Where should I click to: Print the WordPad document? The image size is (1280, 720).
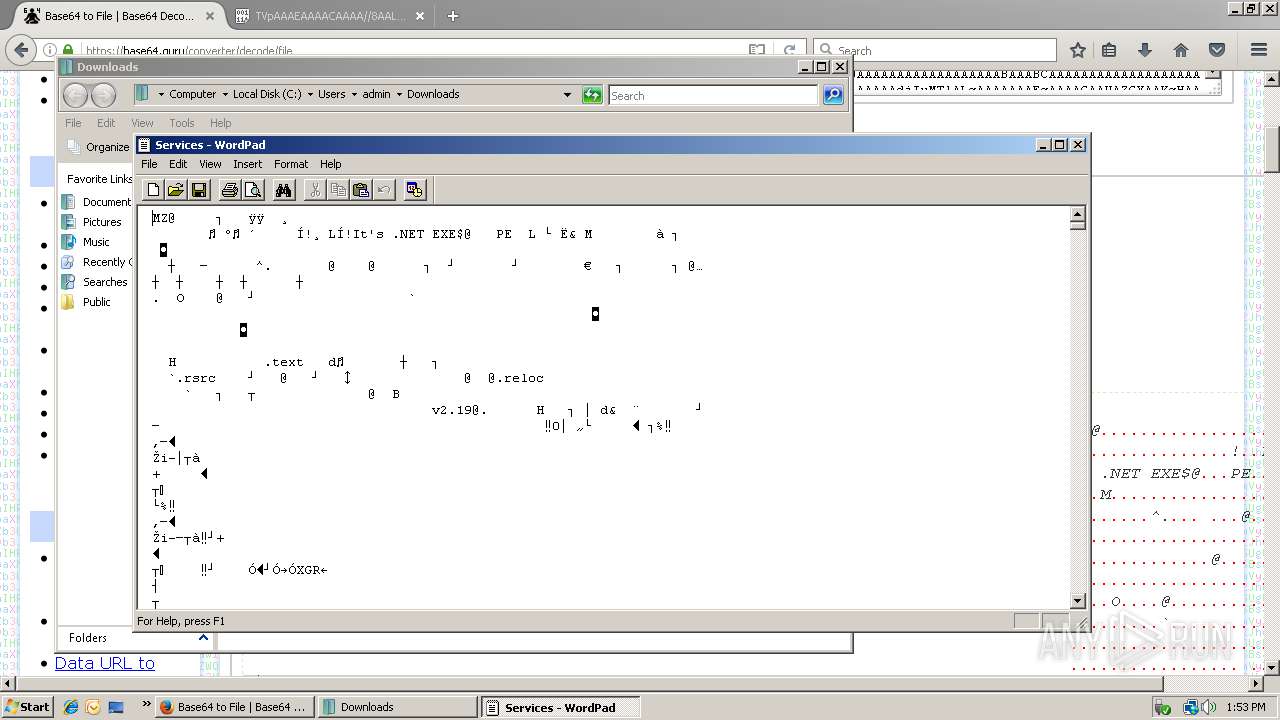click(230, 189)
